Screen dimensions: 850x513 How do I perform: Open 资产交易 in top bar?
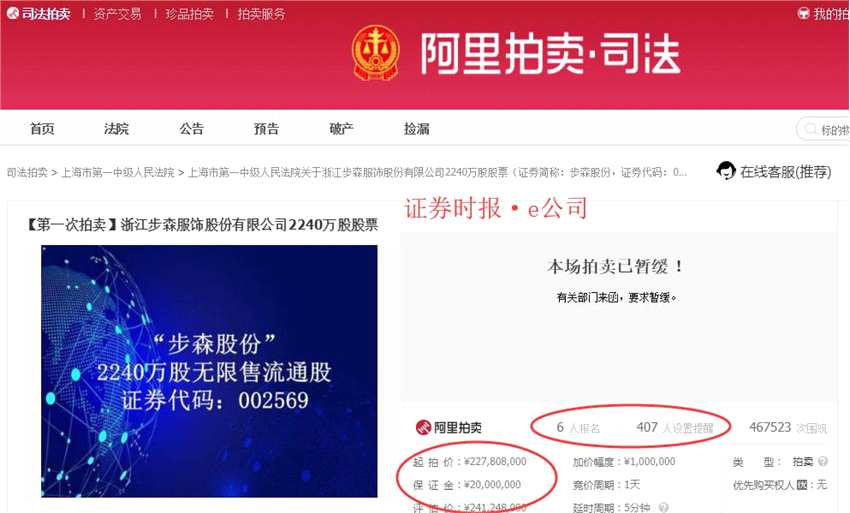click(x=117, y=14)
